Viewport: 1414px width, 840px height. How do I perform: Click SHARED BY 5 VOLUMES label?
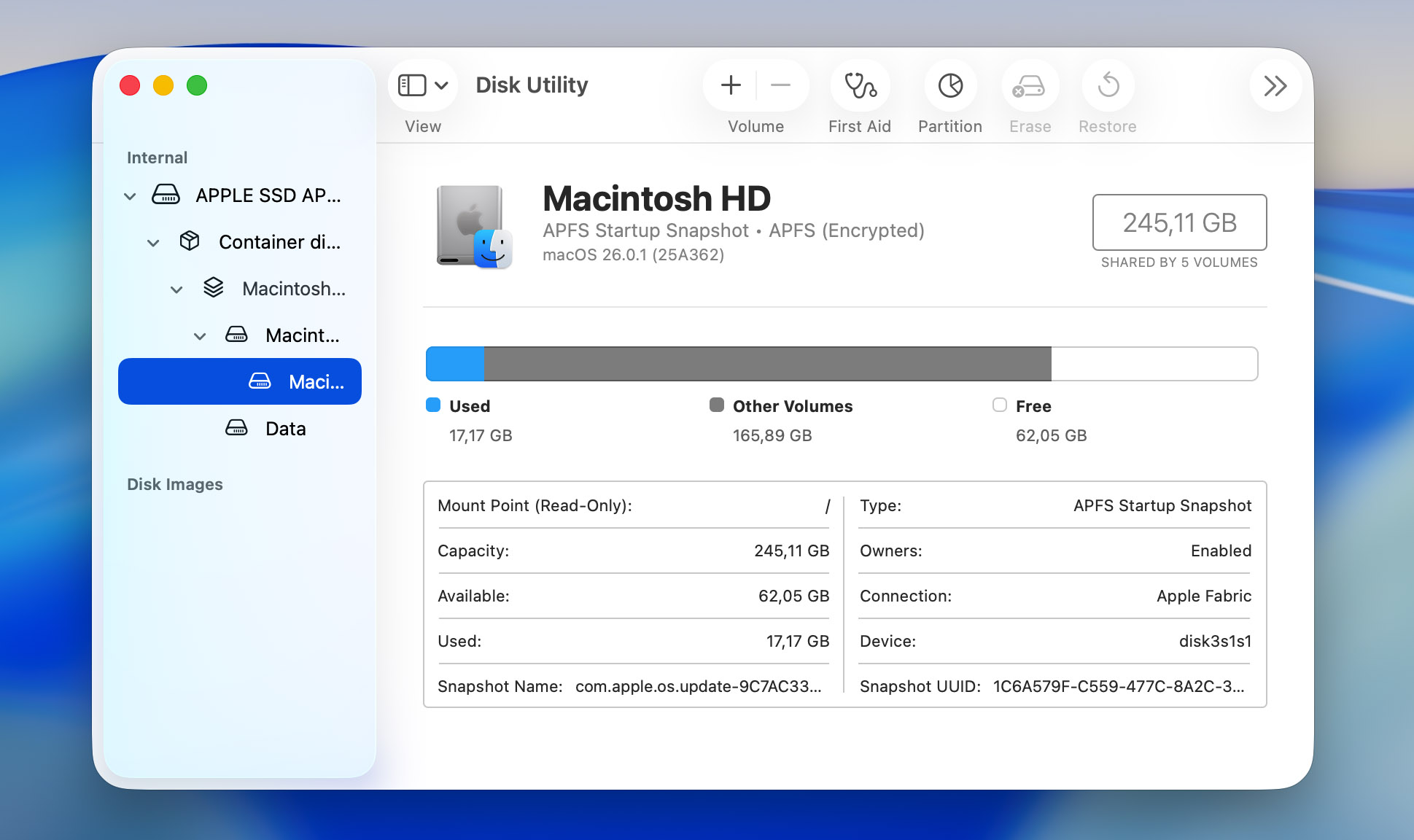click(1179, 262)
